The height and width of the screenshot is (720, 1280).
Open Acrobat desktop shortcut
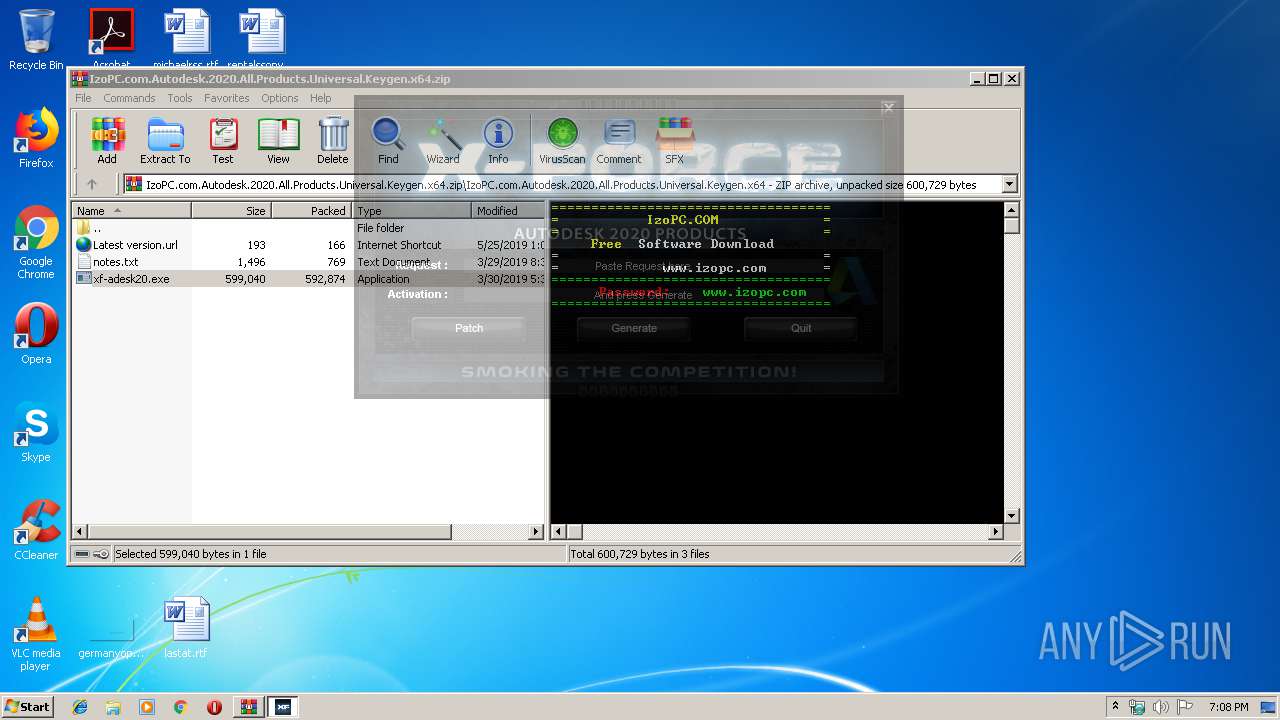(111, 38)
